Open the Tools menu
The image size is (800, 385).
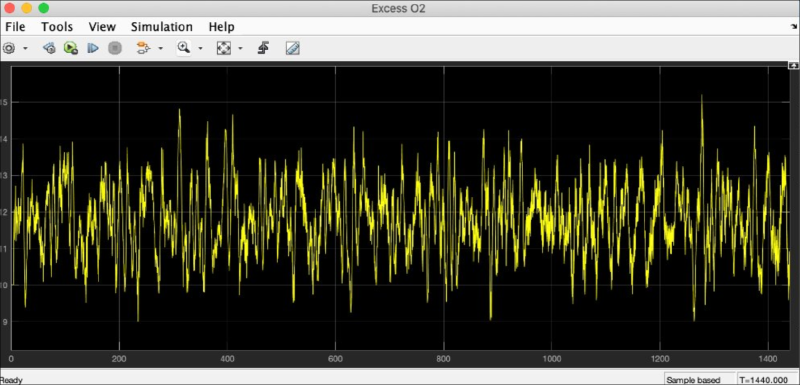57,27
